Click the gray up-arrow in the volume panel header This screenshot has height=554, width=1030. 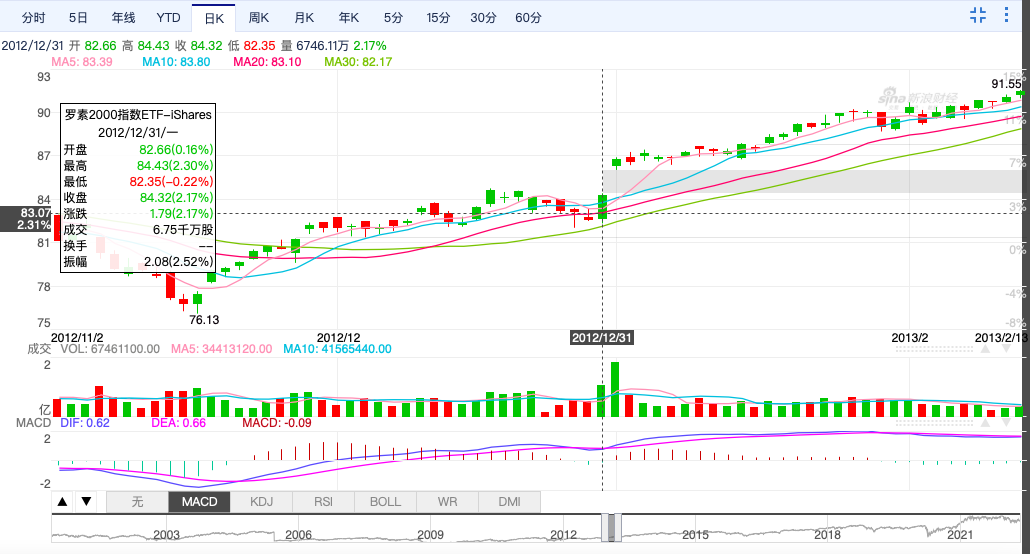click(x=985, y=349)
